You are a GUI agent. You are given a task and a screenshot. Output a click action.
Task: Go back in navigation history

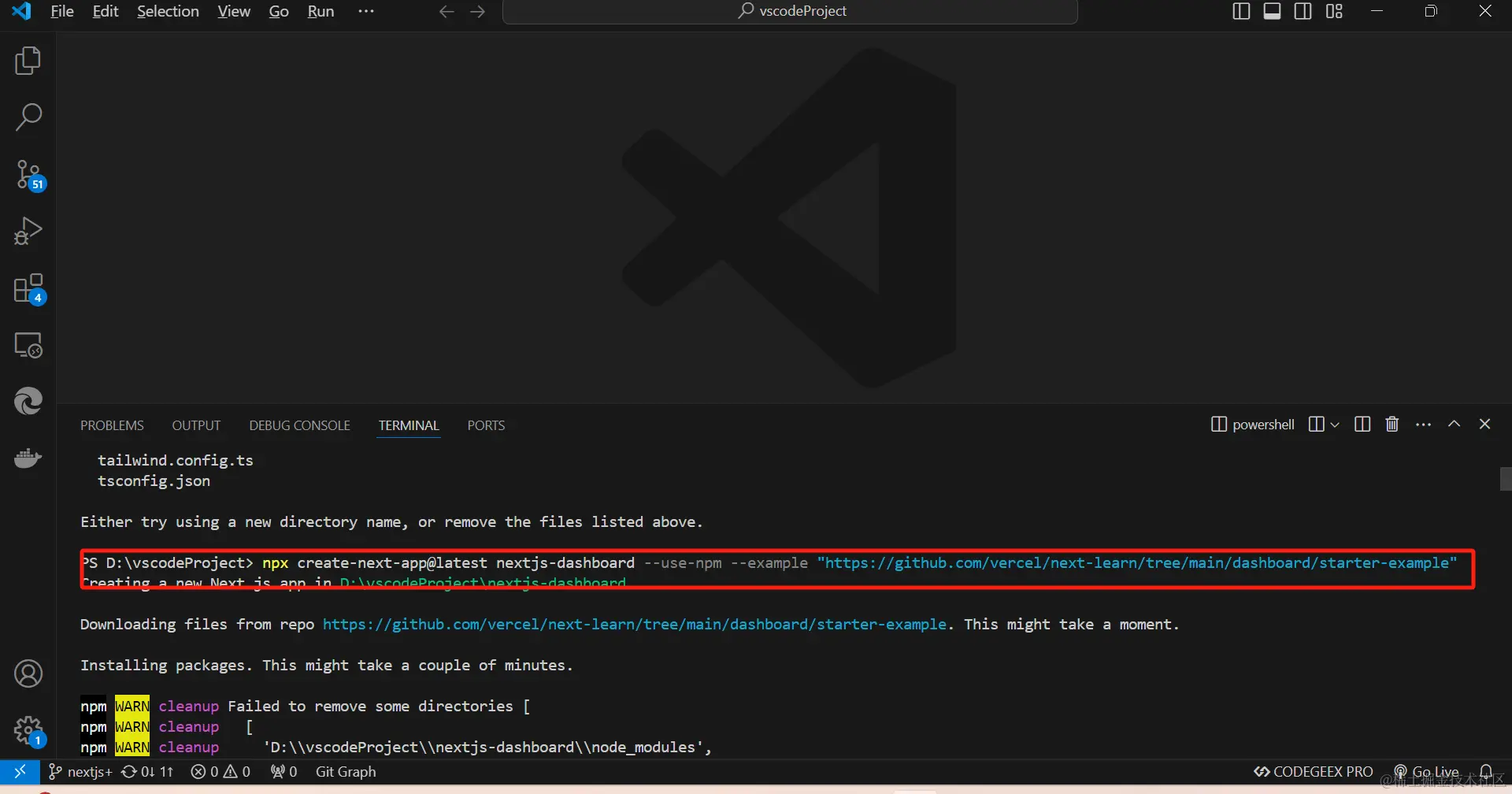click(x=447, y=12)
